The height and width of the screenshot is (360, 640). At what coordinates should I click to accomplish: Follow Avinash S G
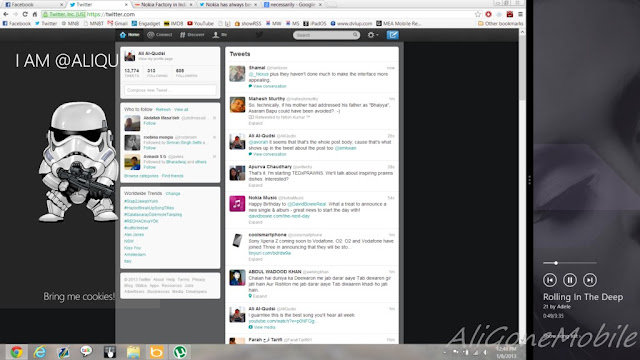click(x=149, y=167)
